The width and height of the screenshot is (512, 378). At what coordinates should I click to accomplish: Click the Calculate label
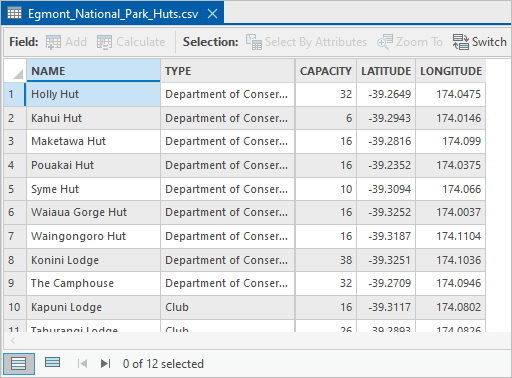(141, 42)
